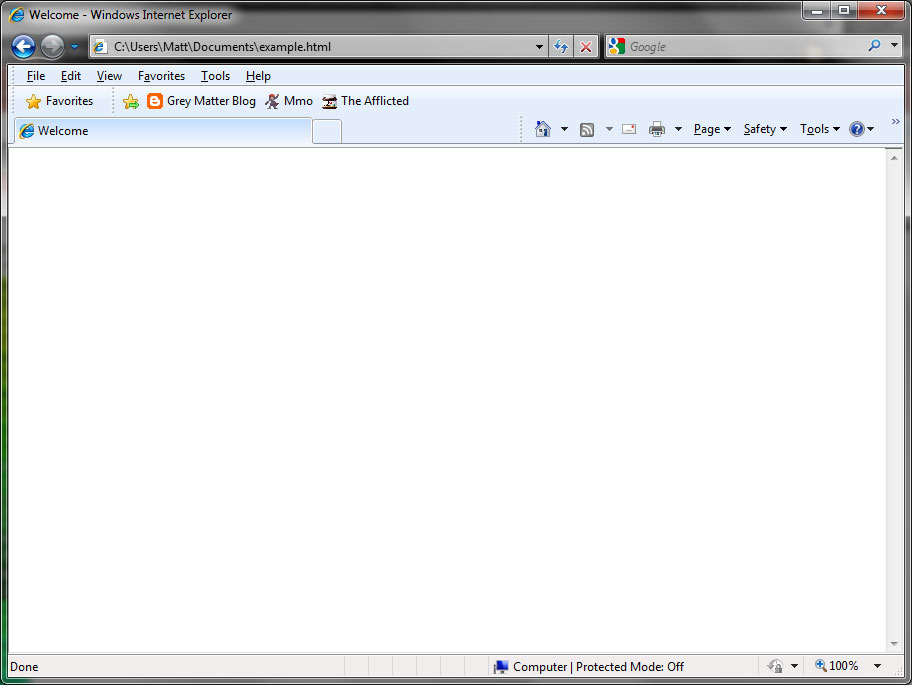Click the Google search provider icon
Viewport: 912px width, 685px height.
click(617, 47)
